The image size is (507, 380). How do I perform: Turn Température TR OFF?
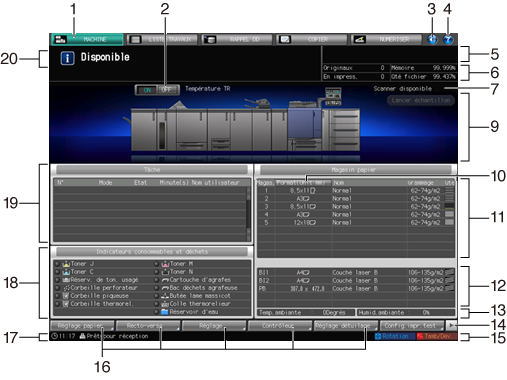point(168,90)
